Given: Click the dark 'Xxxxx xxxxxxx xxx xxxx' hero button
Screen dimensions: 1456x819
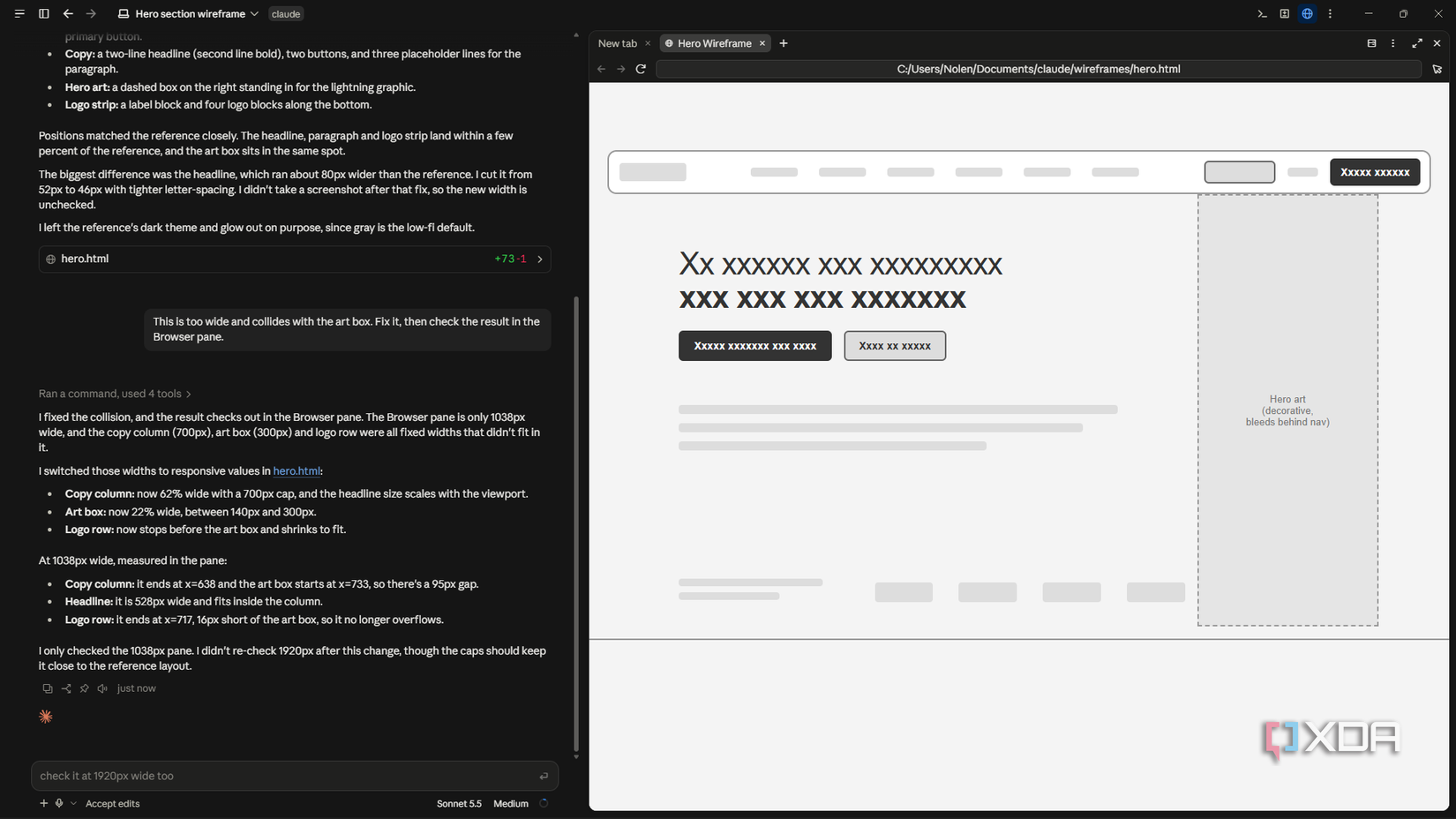Looking at the screenshot, I should pos(755,346).
